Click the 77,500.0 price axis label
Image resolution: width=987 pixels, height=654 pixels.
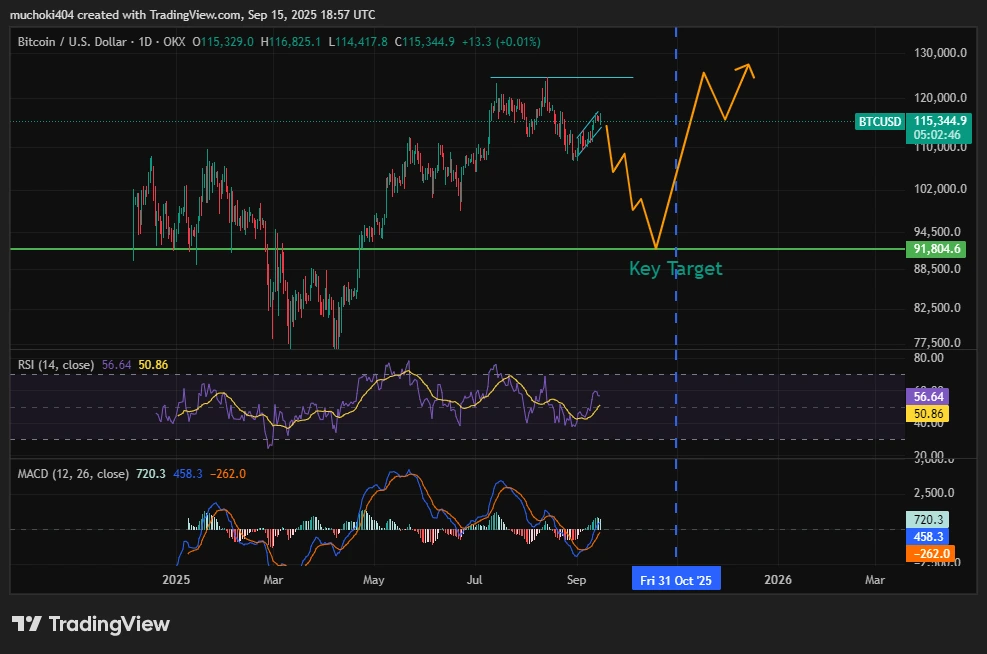(937, 343)
